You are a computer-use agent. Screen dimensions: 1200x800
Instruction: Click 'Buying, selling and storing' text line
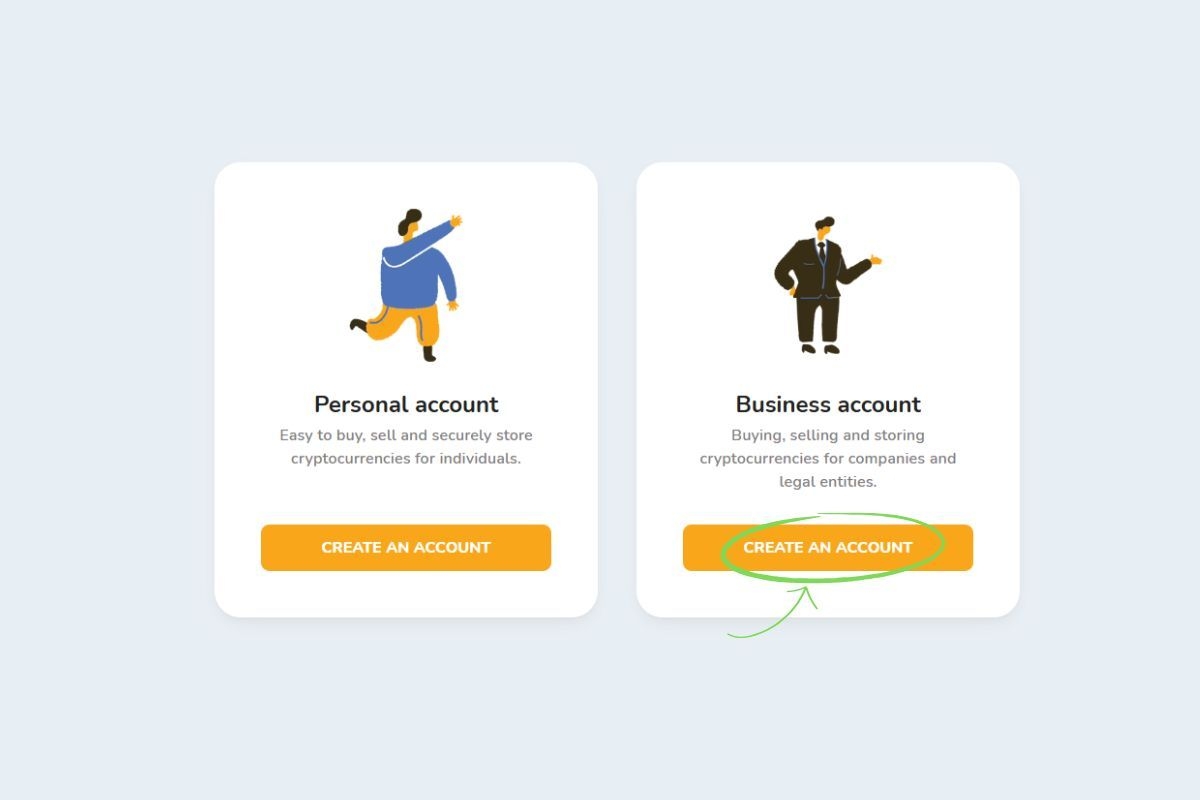pos(828,435)
